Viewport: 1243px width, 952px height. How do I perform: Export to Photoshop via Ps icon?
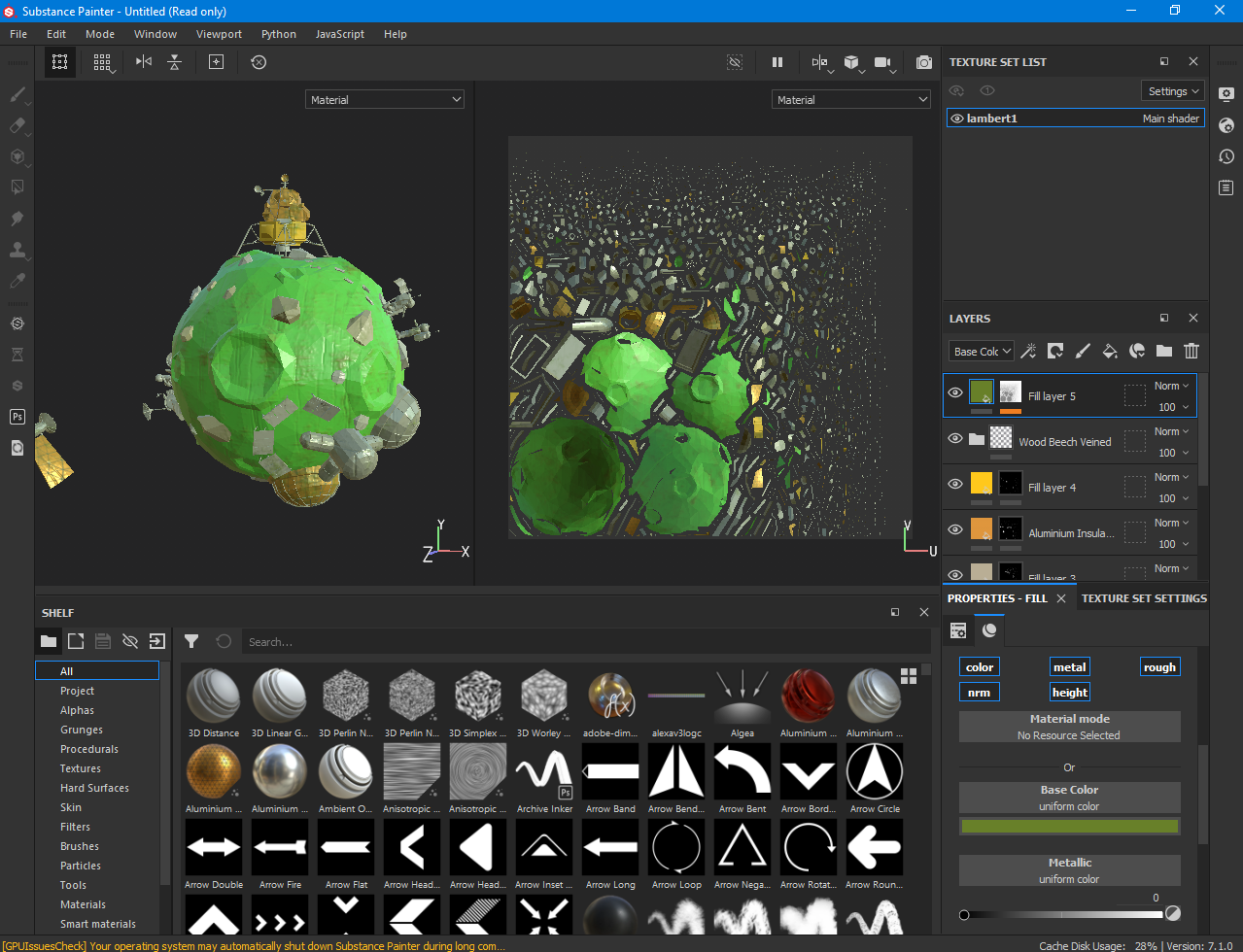17,417
